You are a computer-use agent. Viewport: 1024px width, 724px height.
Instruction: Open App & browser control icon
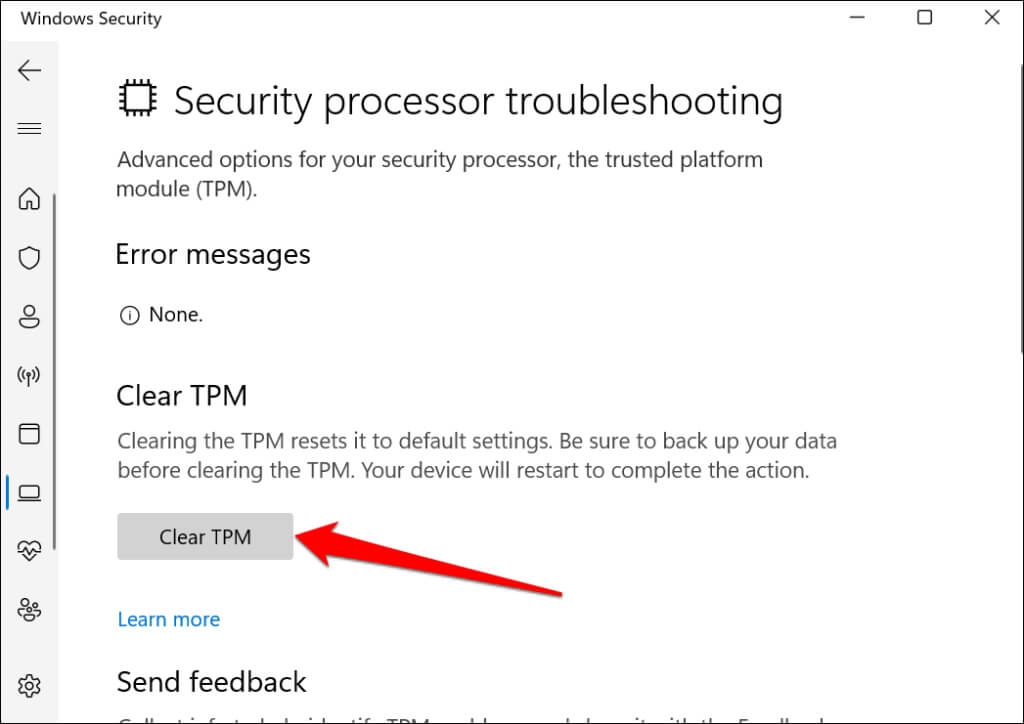tap(29, 434)
